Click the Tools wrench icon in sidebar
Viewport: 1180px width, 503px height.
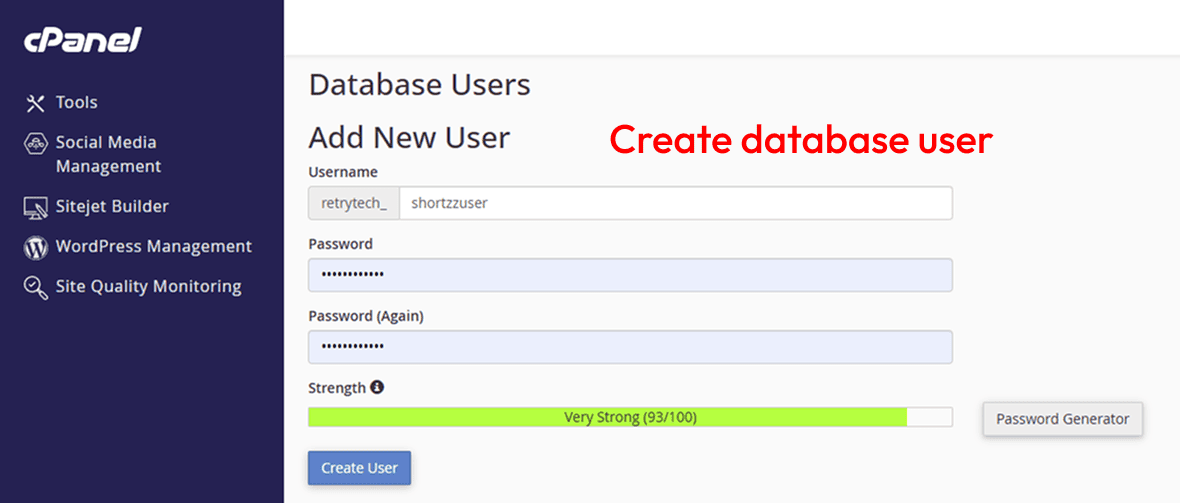click(36, 103)
